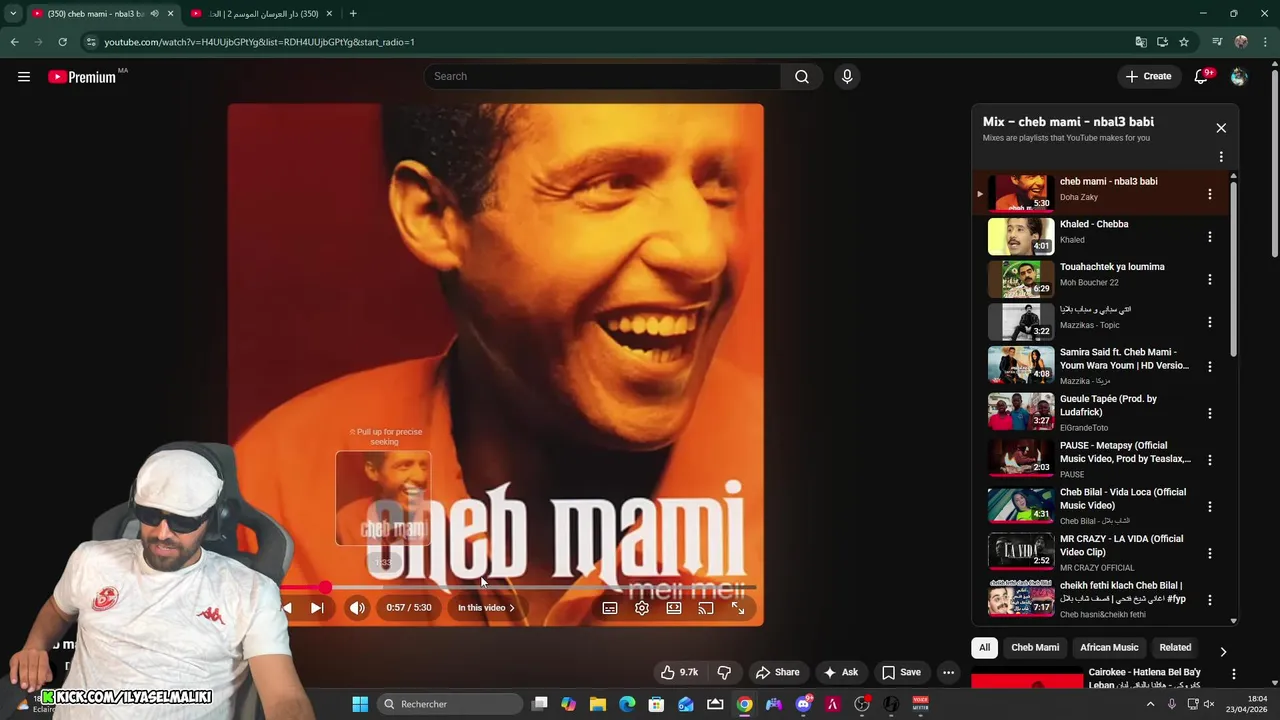
Task: Go back in Chrome history
Action: [x=14, y=42]
